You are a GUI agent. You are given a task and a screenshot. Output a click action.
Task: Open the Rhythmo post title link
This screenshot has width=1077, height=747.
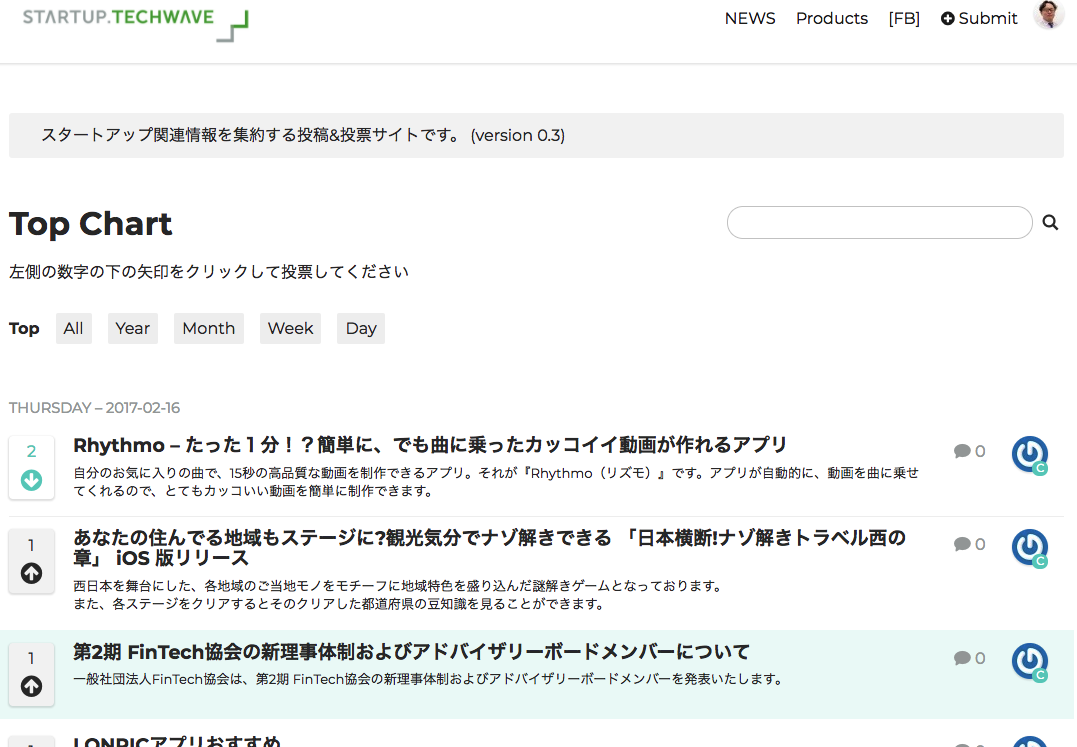(x=430, y=445)
